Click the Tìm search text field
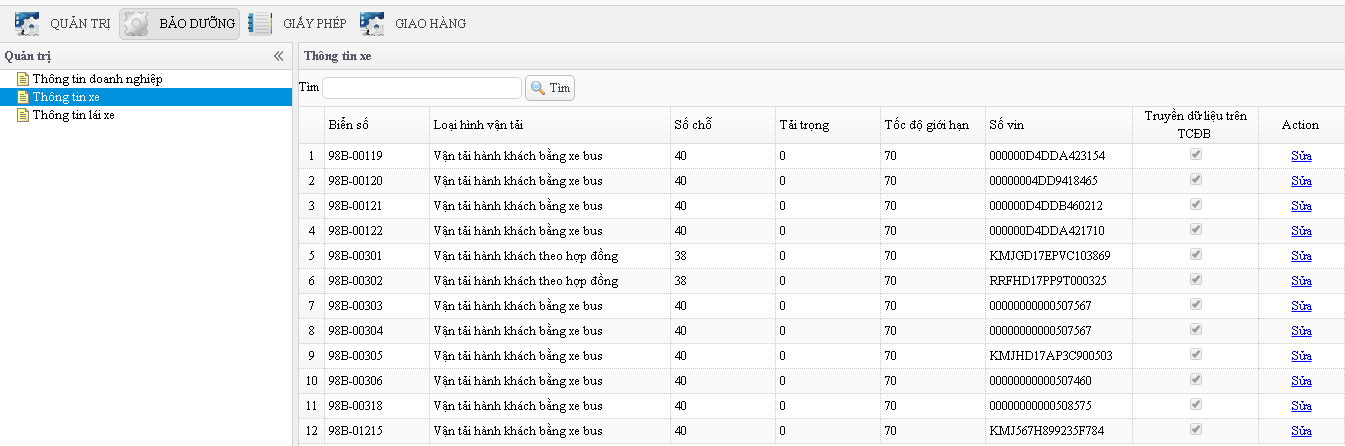 click(421, 88)
